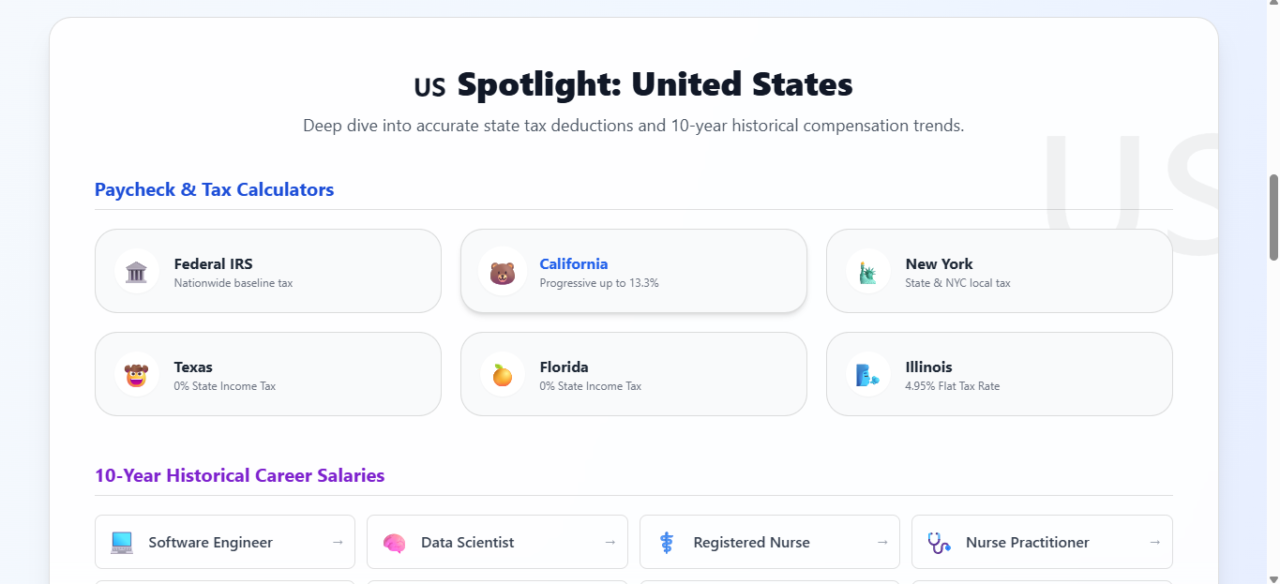Click the New York Statue of Liberty icon
1280x584 pixels.
pos(868,270)
